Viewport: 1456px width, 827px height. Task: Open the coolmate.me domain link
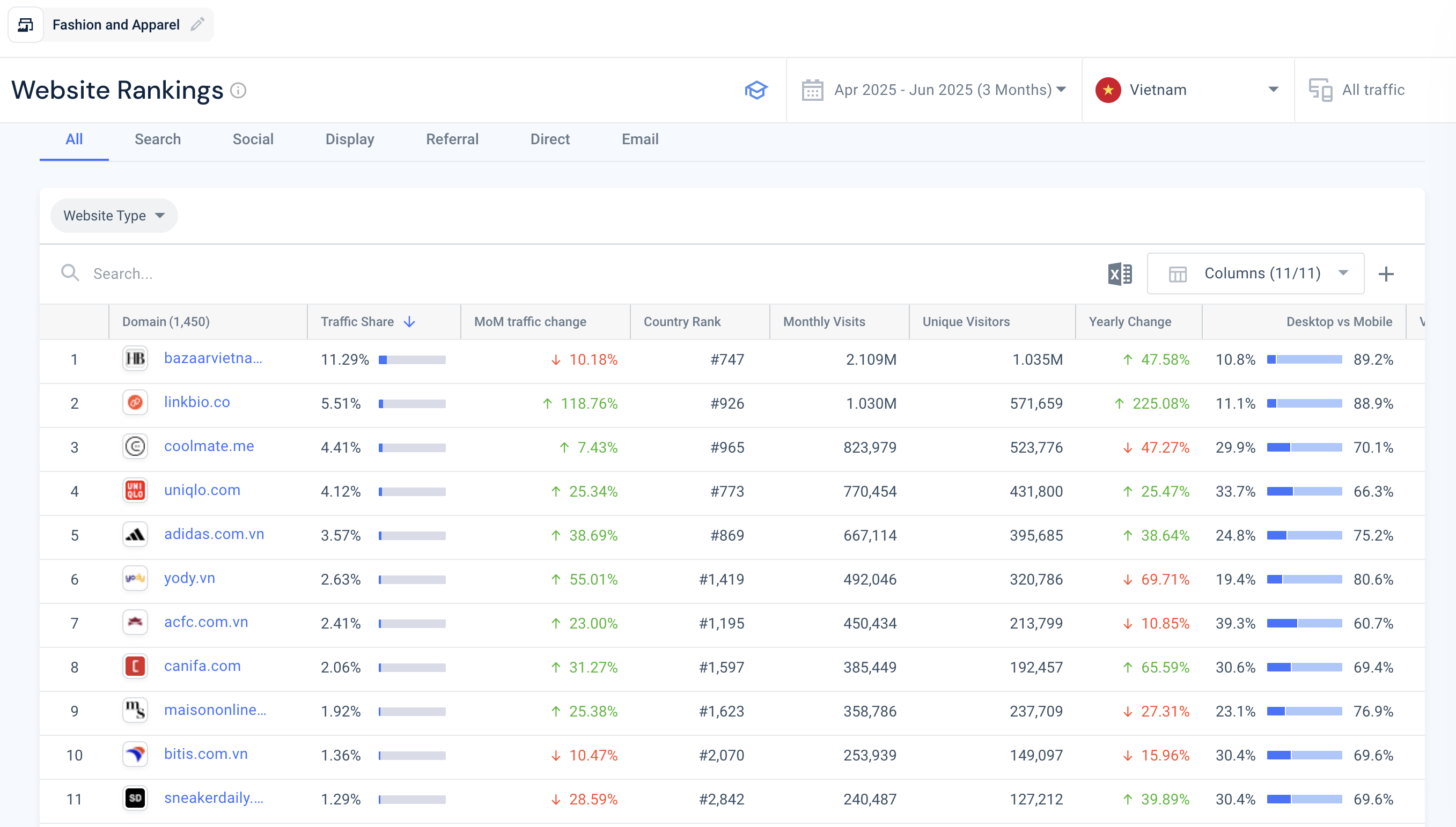click(x=209, y=446)
